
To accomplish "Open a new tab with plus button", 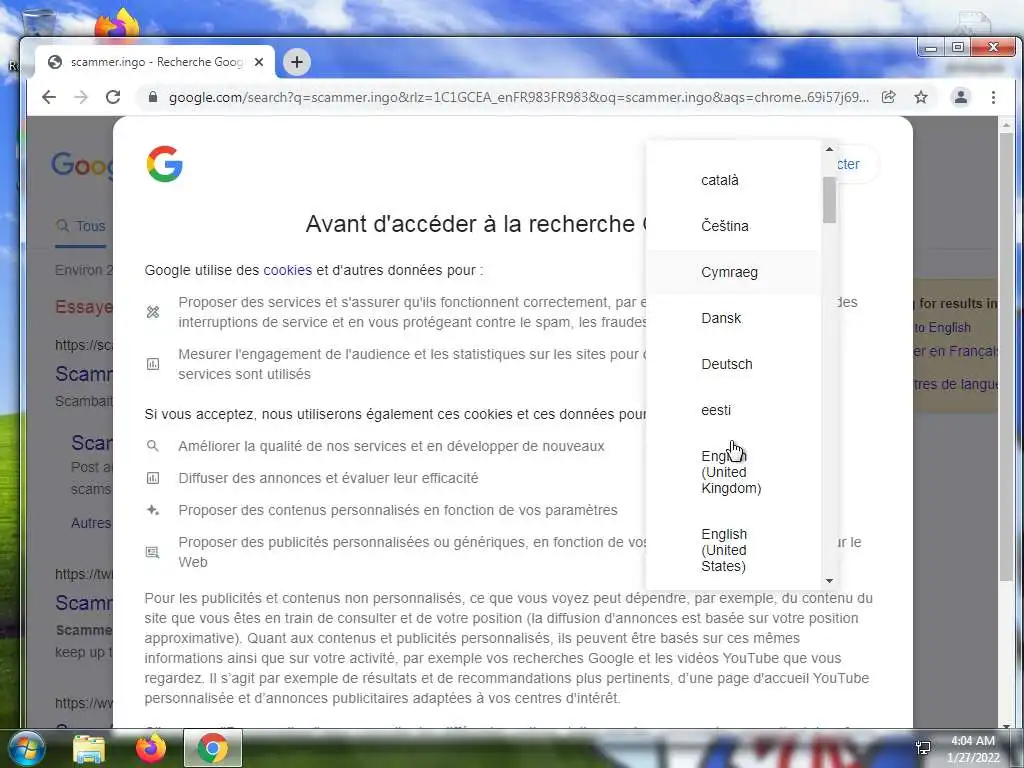I will (x=296, y=62).
